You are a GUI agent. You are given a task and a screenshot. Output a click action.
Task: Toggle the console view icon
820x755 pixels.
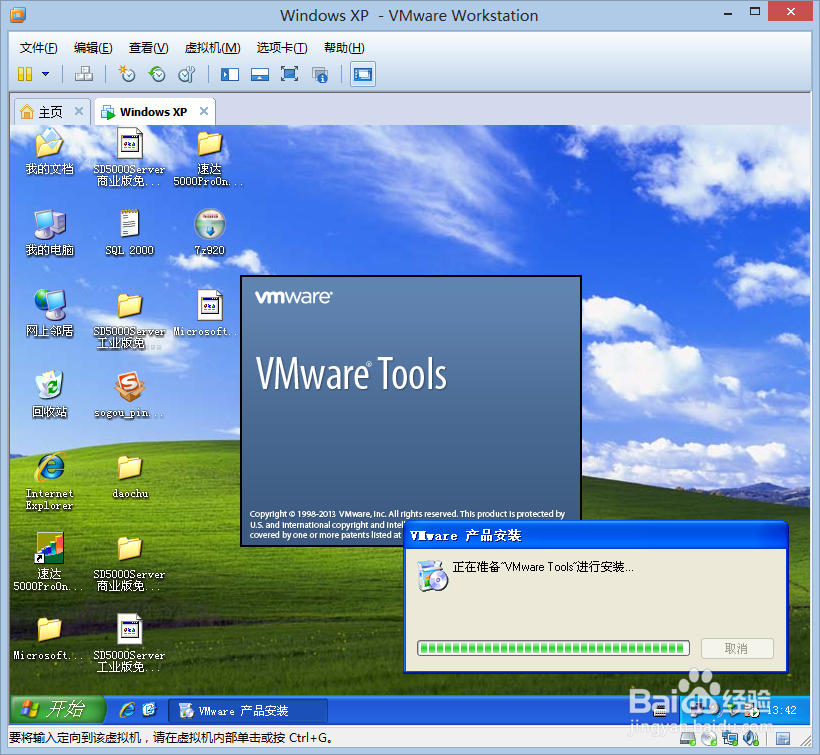point(363,74)
